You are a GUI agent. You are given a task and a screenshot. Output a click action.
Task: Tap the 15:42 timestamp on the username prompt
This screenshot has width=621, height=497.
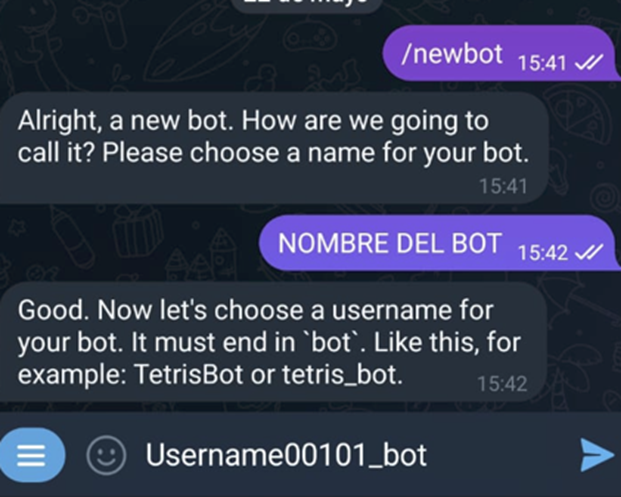click(501, 382)
